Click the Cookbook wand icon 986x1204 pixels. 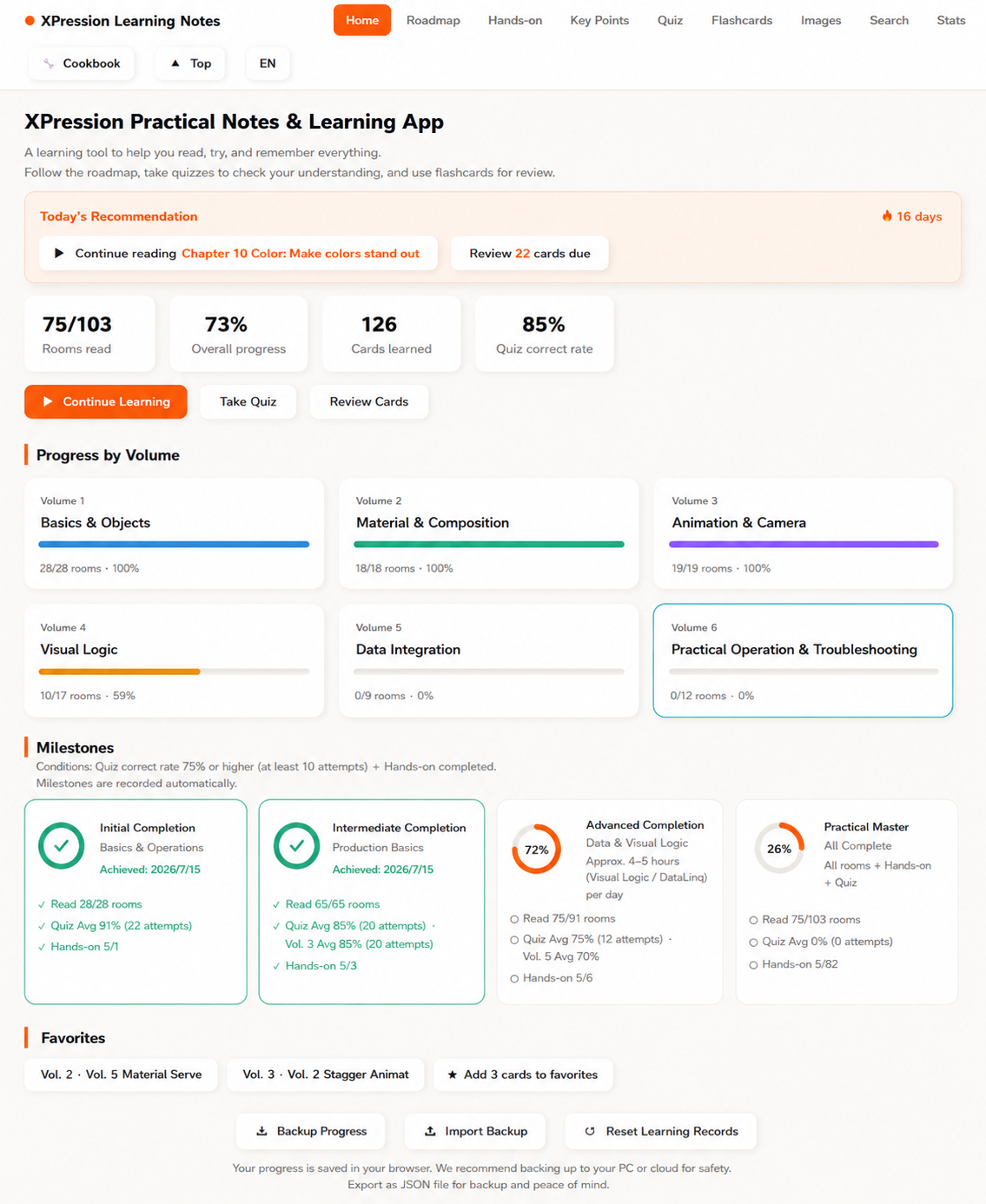pos(49,63)
